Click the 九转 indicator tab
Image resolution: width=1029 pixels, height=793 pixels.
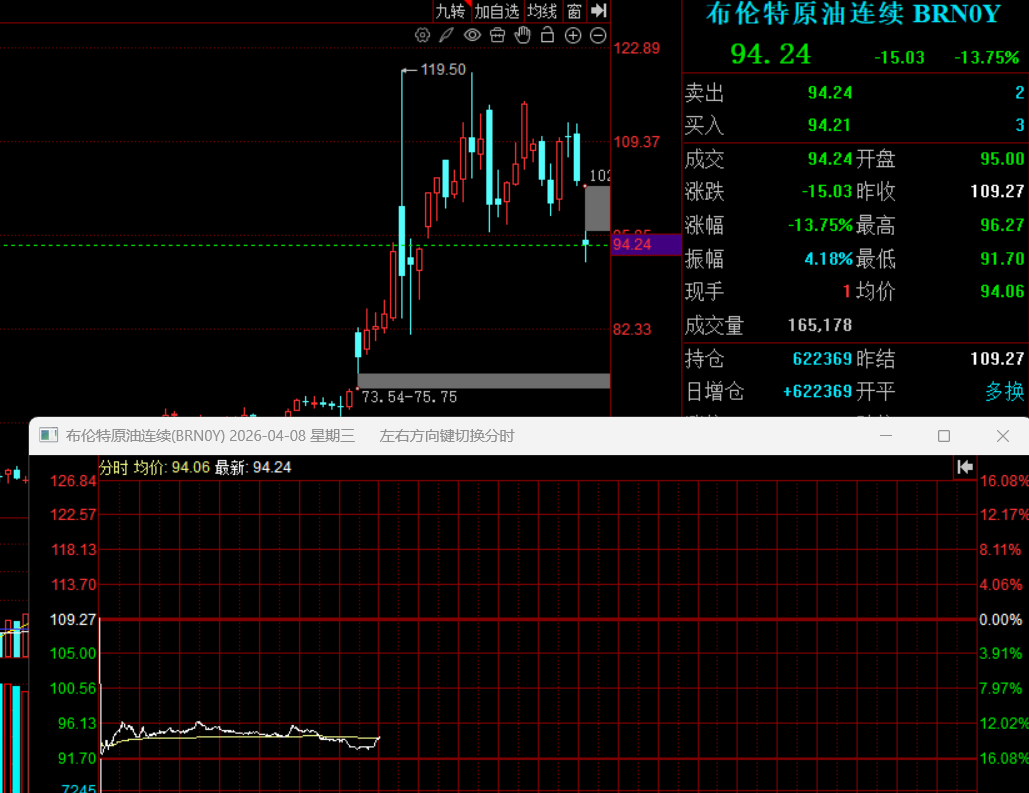(x=451, y=11)
